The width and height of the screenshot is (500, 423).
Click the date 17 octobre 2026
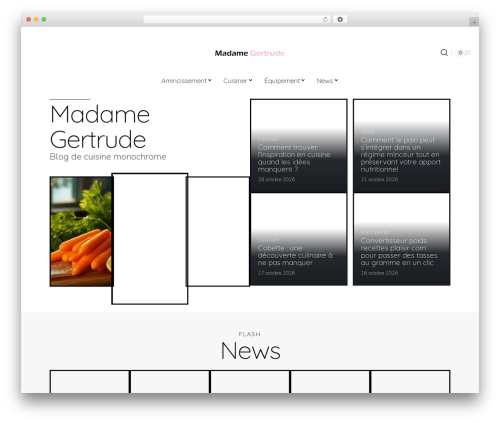[276, 273]
